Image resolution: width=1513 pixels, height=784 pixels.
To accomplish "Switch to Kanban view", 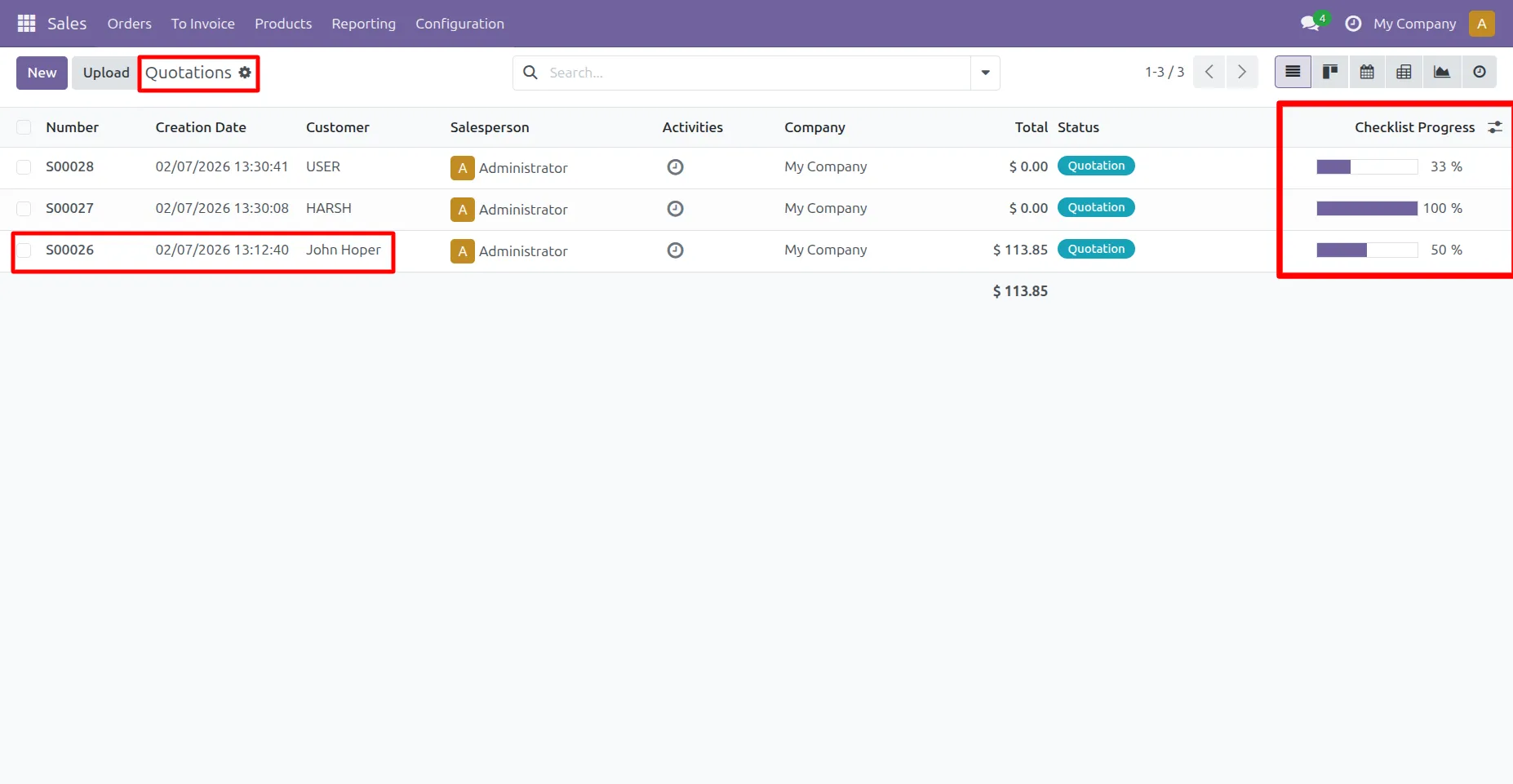I will pyautogui.click(x=1330, y=73).
